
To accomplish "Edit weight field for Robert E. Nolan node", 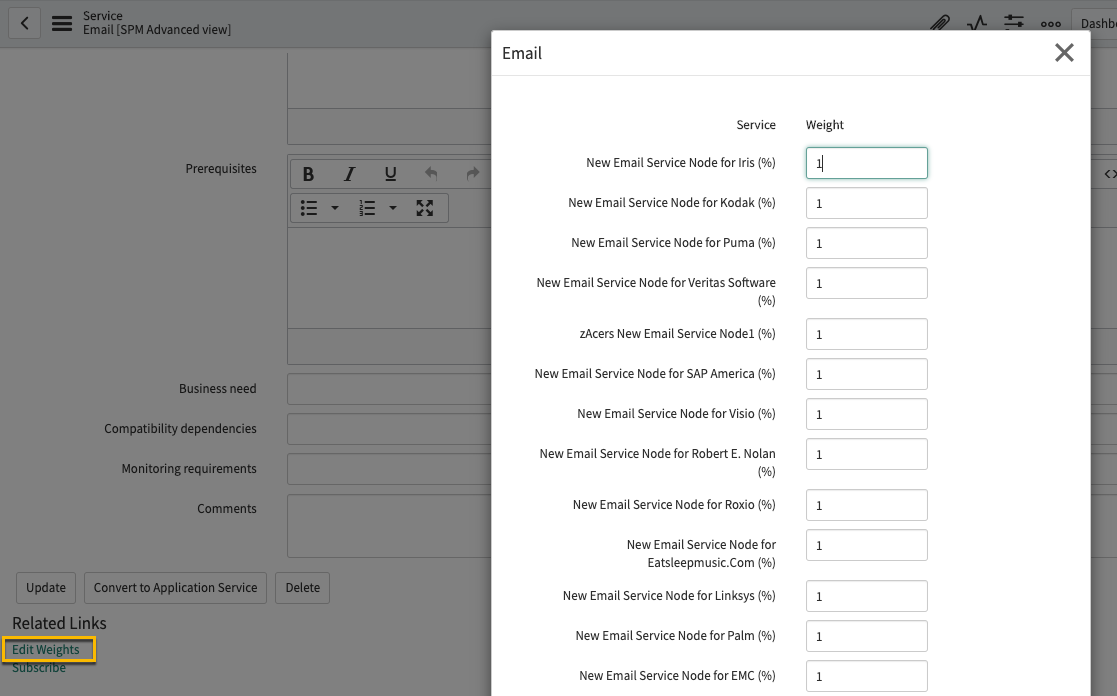I will [x=867, y=454].
